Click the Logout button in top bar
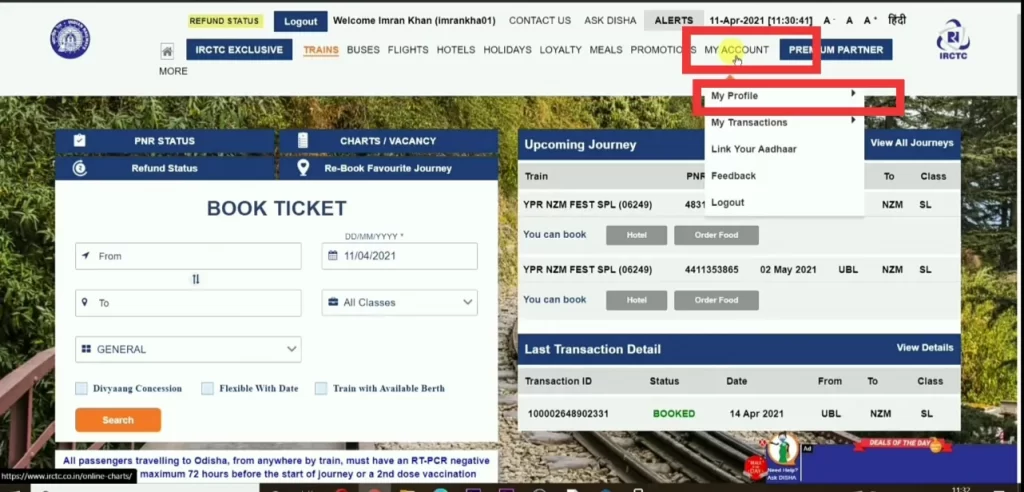 [x=300, y=21]
